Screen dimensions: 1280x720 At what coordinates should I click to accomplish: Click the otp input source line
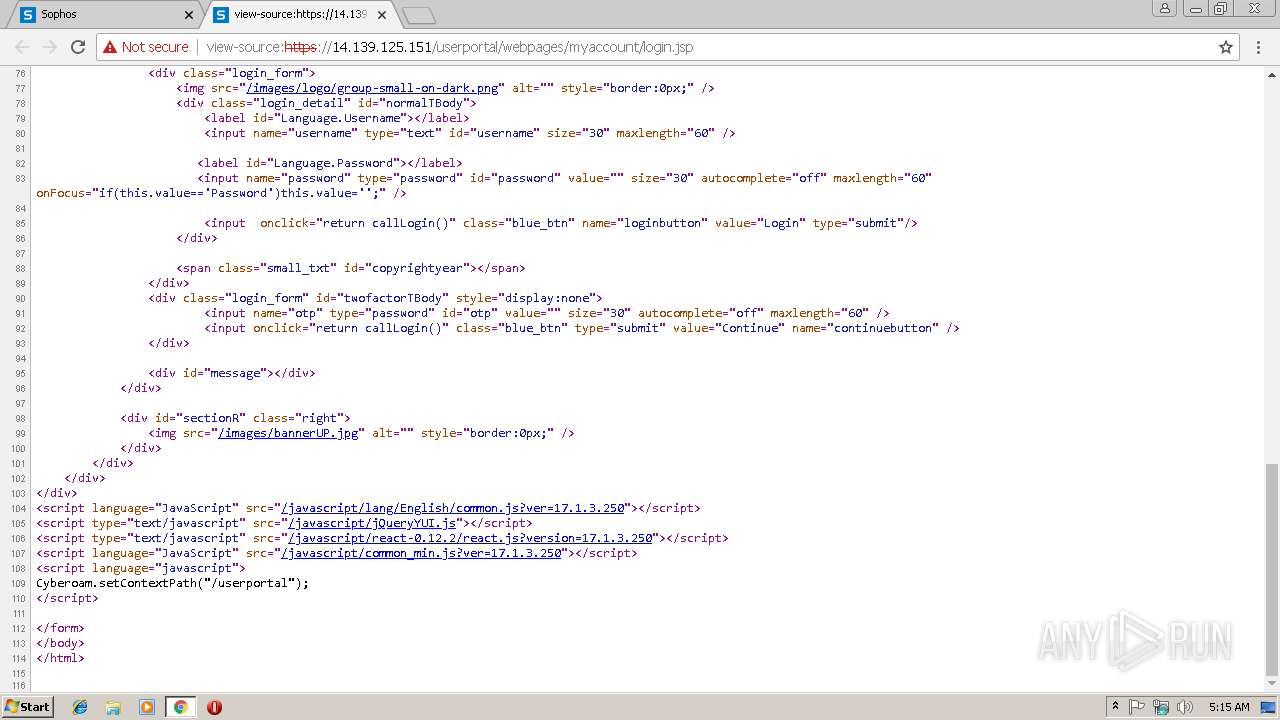pyautogui.click(x=547, y=313)
